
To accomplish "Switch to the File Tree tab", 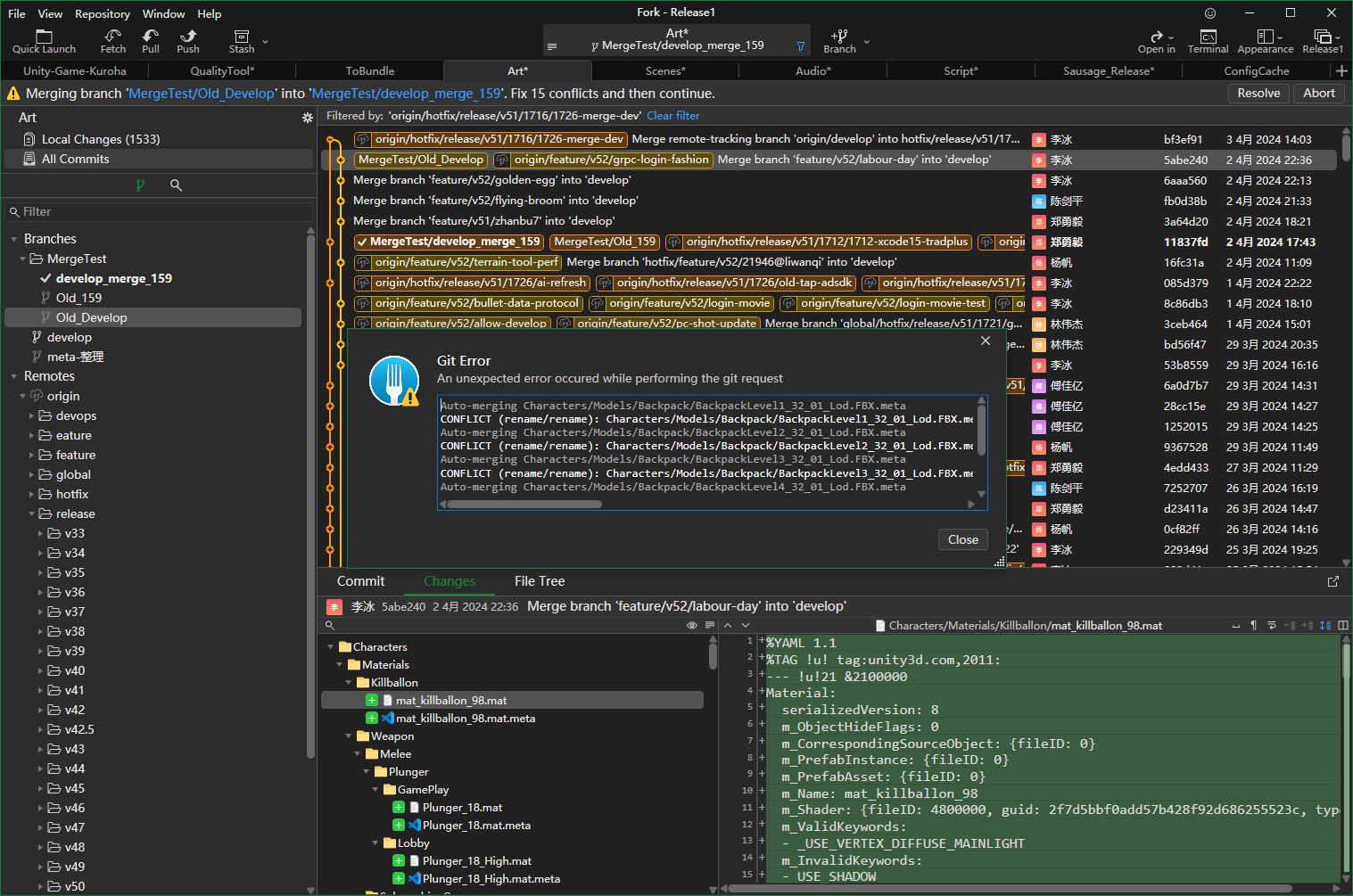I will click(540, 581).
